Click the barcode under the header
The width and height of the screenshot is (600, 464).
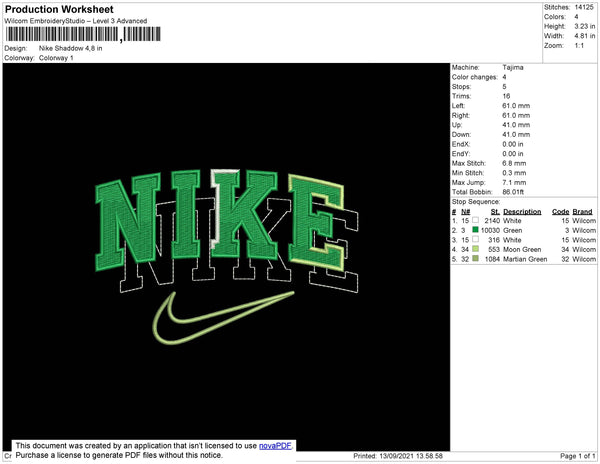click(x=83, y=34)
